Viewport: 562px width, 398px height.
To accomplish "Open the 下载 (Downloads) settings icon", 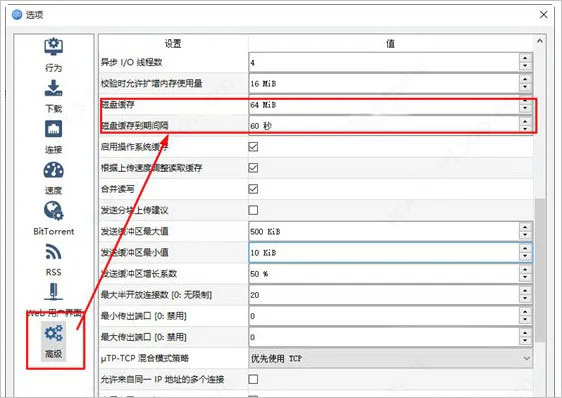I will point(53,88).
